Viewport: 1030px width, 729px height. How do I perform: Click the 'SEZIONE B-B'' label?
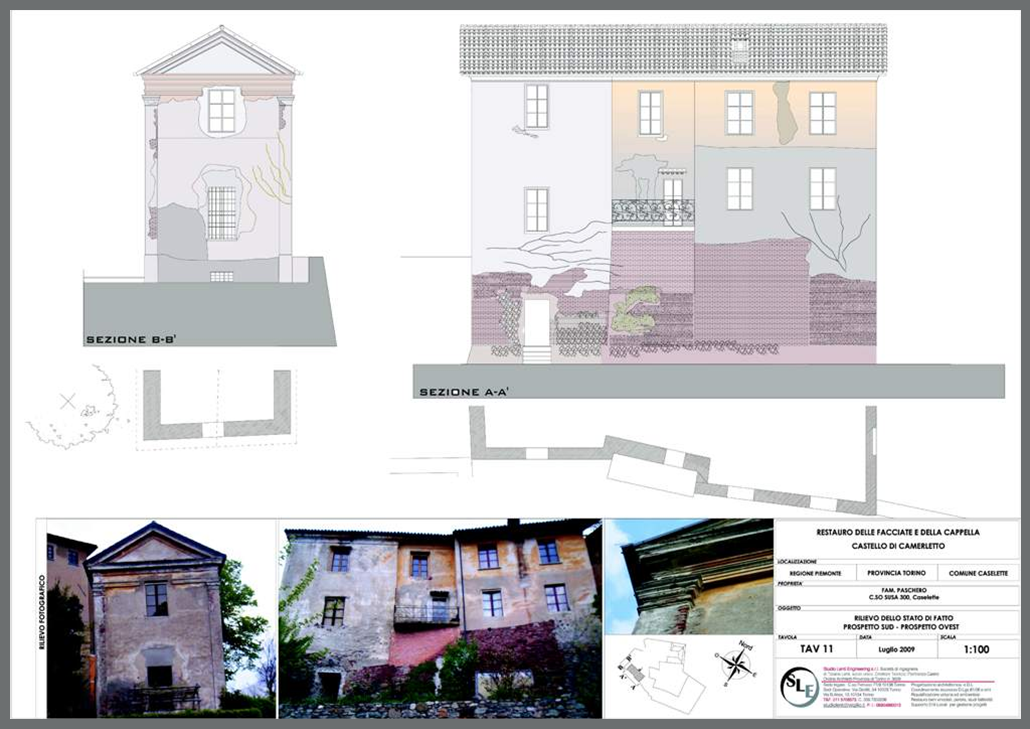[131, 340]
